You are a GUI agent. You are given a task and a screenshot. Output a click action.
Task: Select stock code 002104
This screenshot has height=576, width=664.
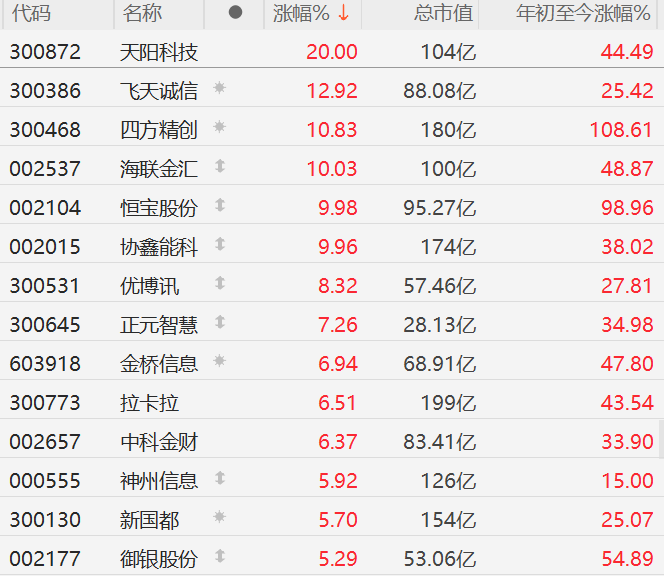pyautogui.click(x=45, y=208)
